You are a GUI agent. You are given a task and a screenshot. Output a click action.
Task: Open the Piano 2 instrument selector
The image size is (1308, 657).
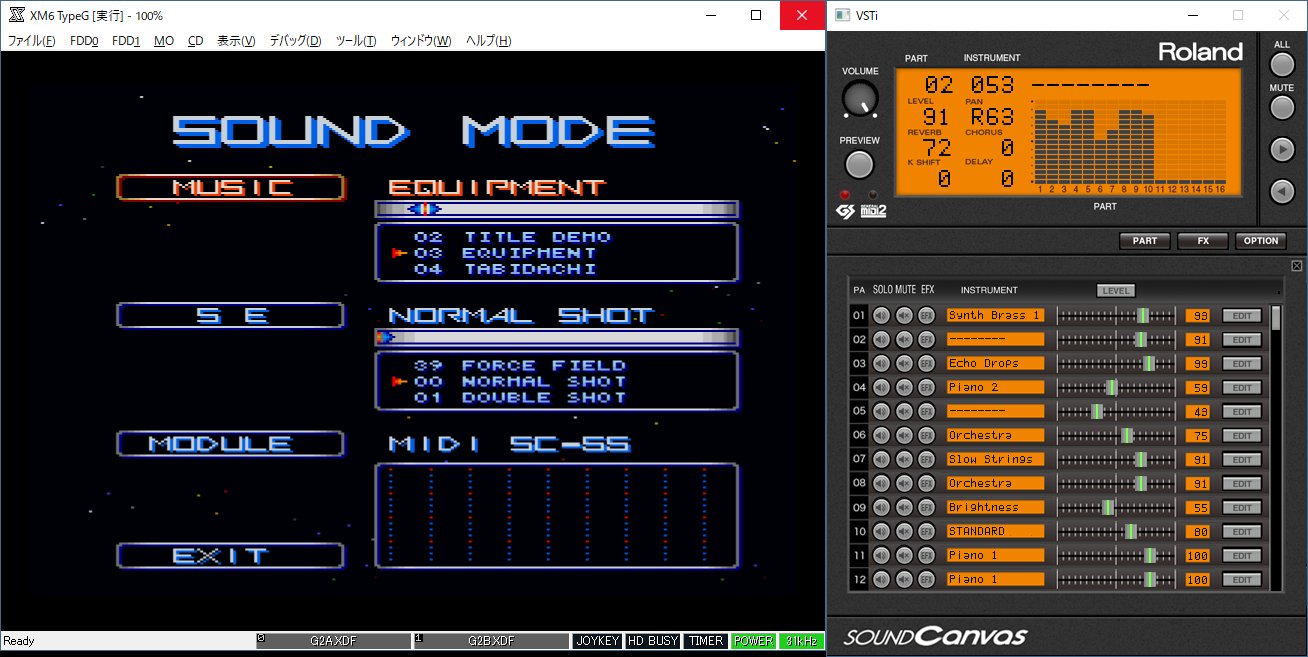995,387
